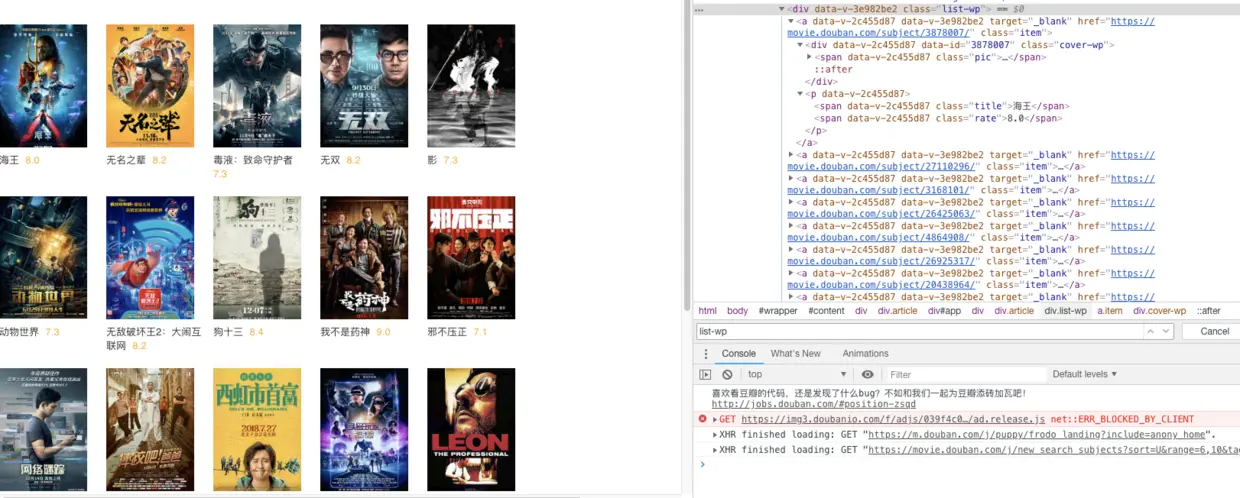The height and width of the screenshot is (498, 1240).
Task: Collapse the cover-wp div node
Action: pyautogui.click(x=800, y=45)
